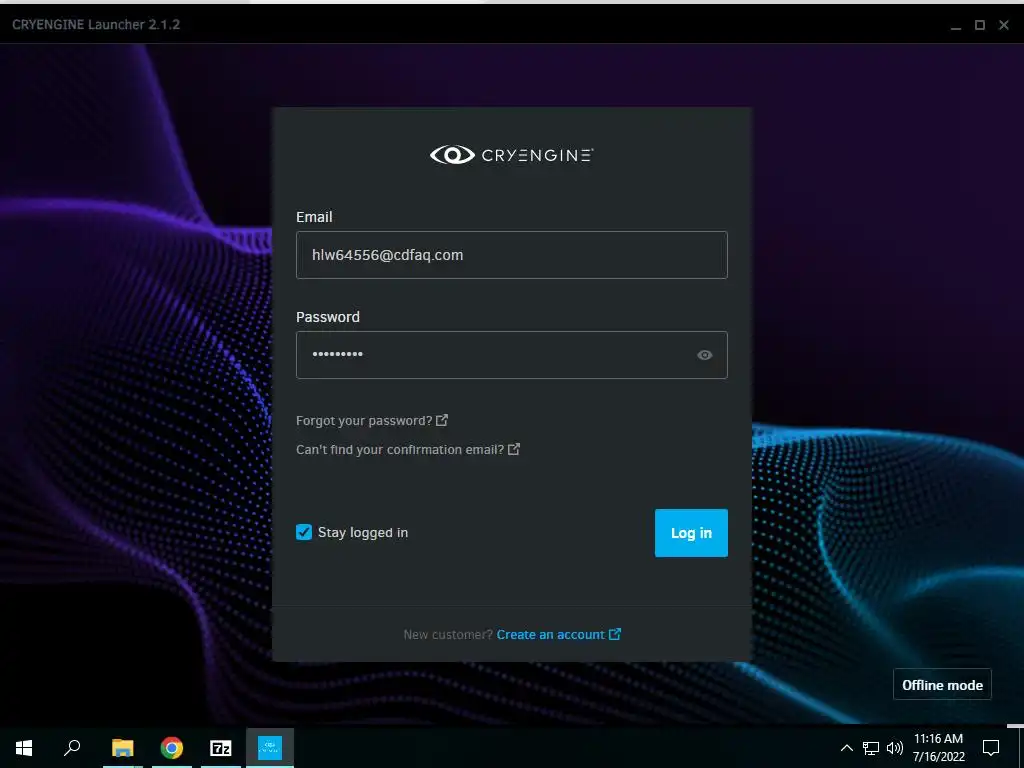Screen dimensions: 1024x768
Task: Maximize the CRYENGINE Launcher window
Action: pyautogui.click(x=980, y=25)
